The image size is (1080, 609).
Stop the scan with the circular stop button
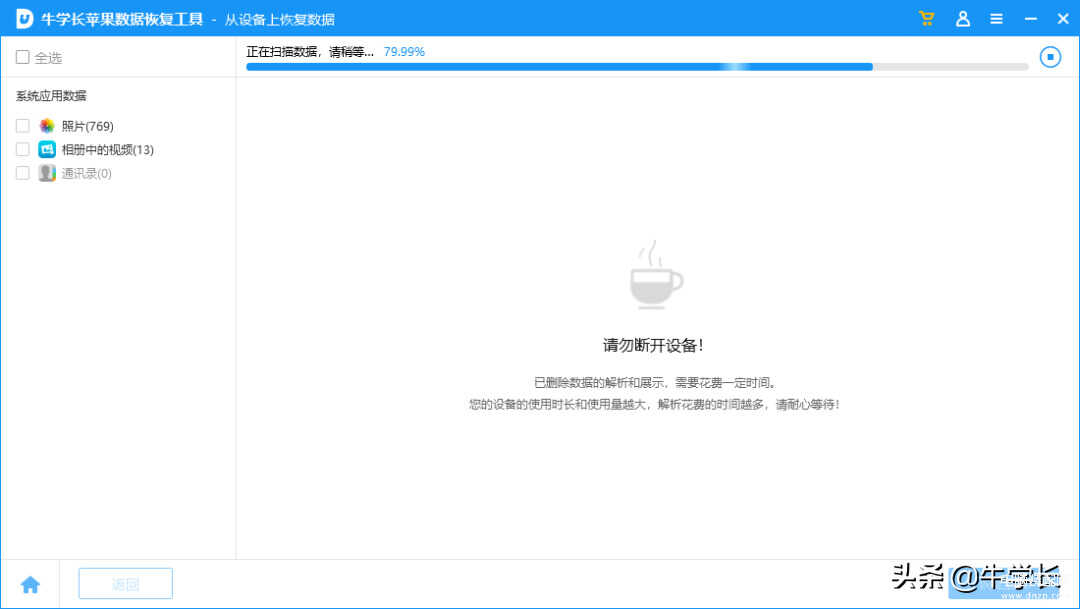pyautogui.click(x=1050, y=57)
